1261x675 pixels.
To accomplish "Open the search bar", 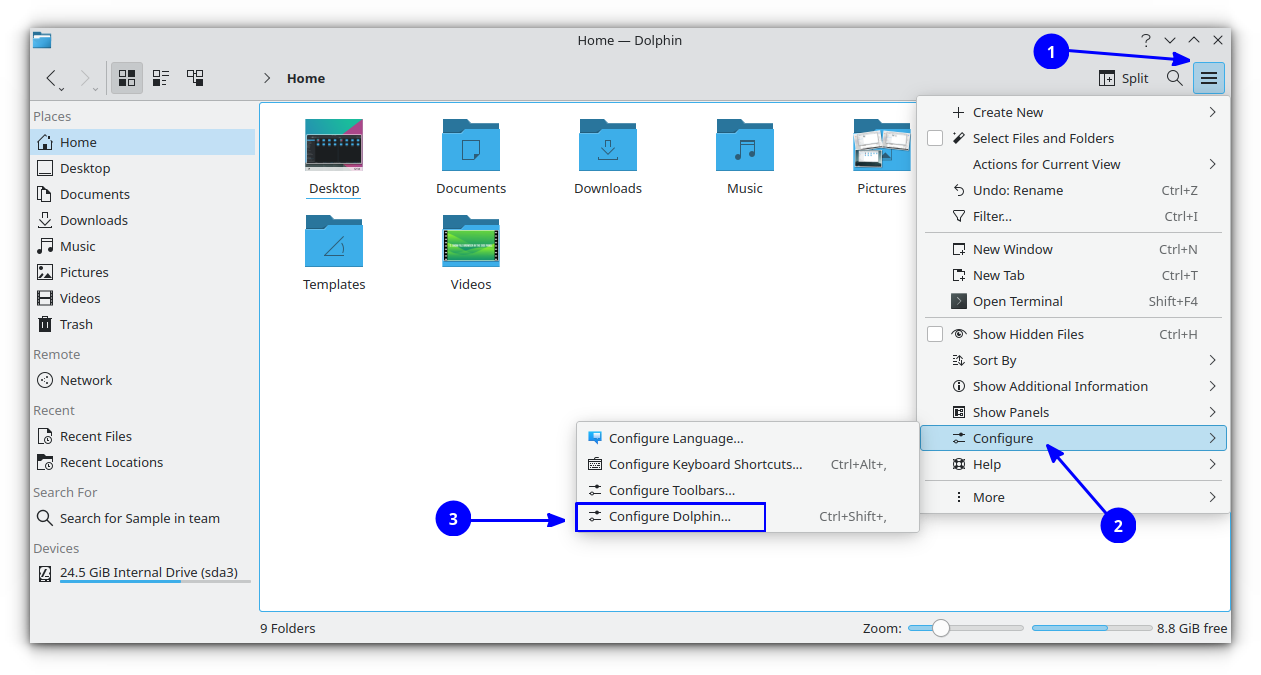I will (x=1173, y=77).
